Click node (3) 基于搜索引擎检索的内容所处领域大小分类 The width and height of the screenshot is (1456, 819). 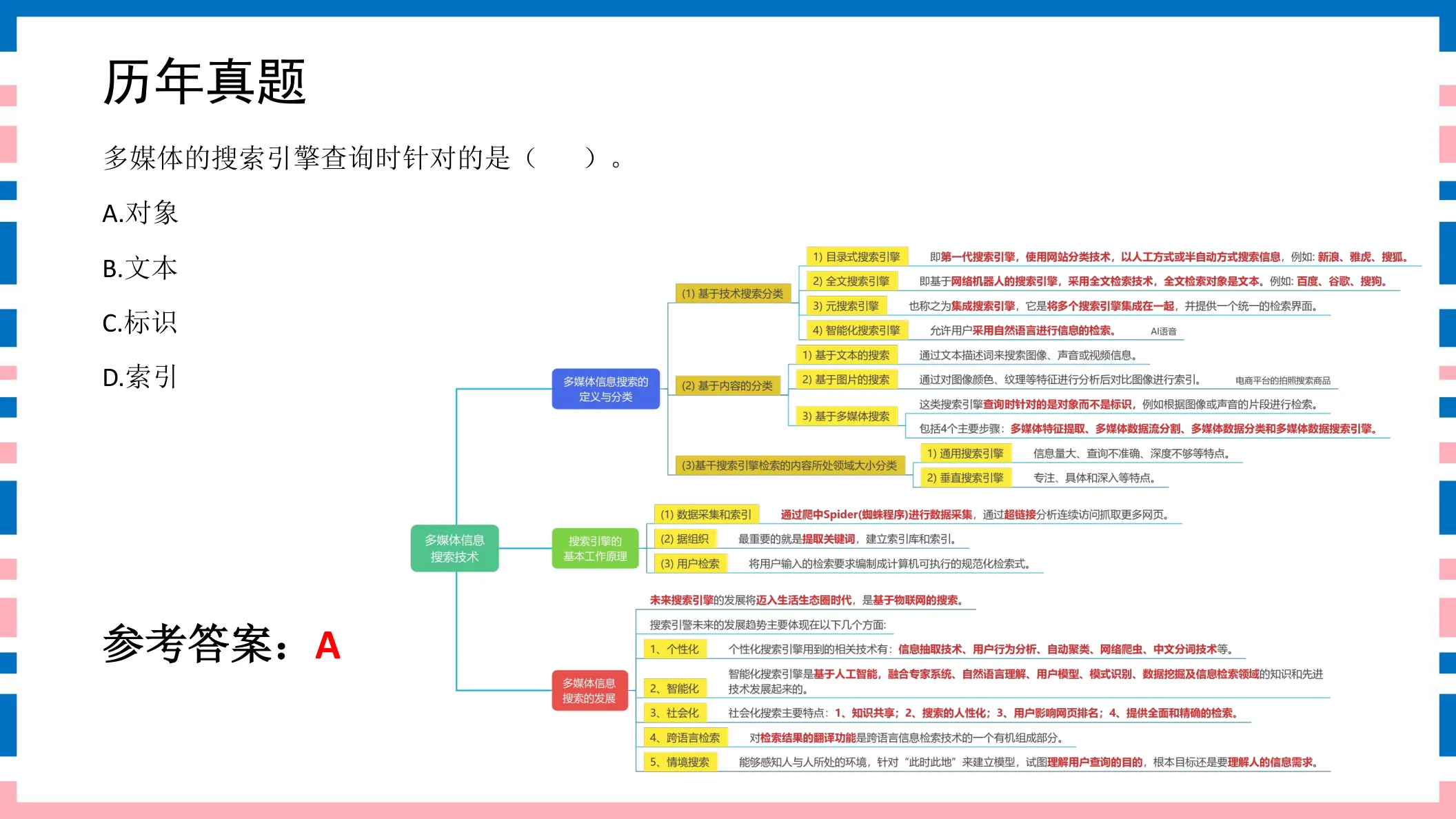789,465
